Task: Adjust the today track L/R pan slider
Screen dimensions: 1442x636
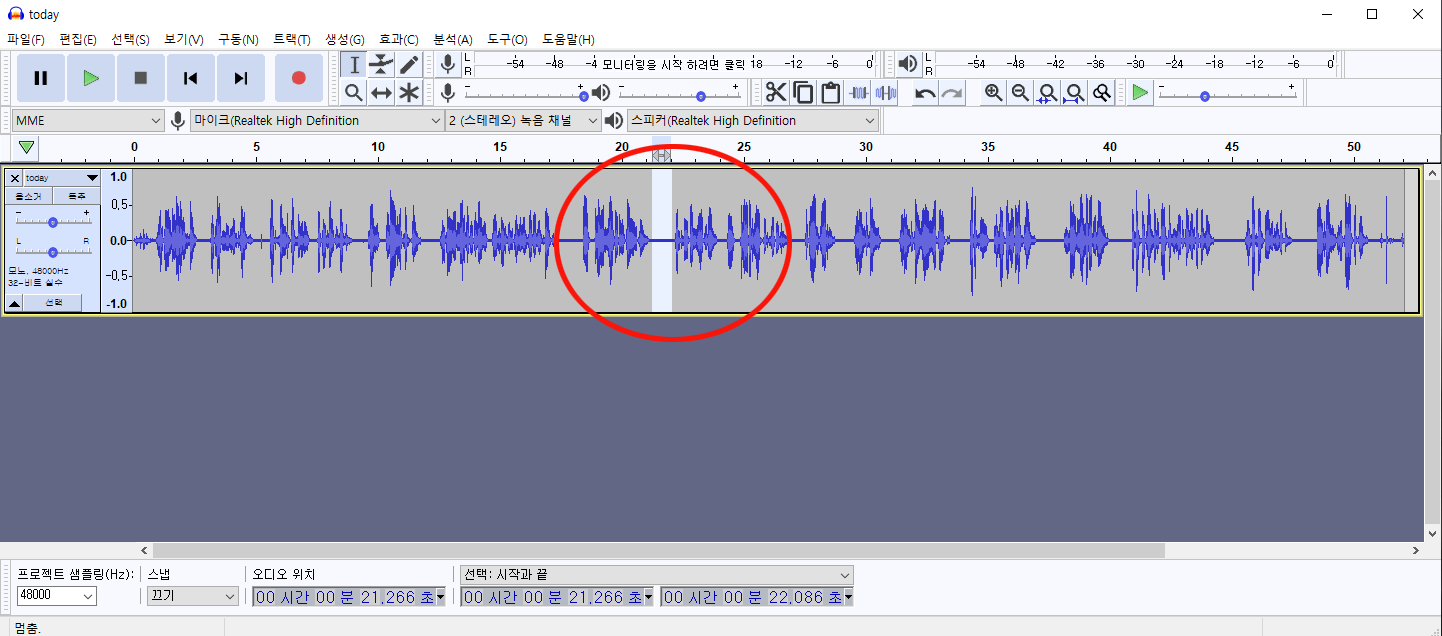Action: pos(52,250)
